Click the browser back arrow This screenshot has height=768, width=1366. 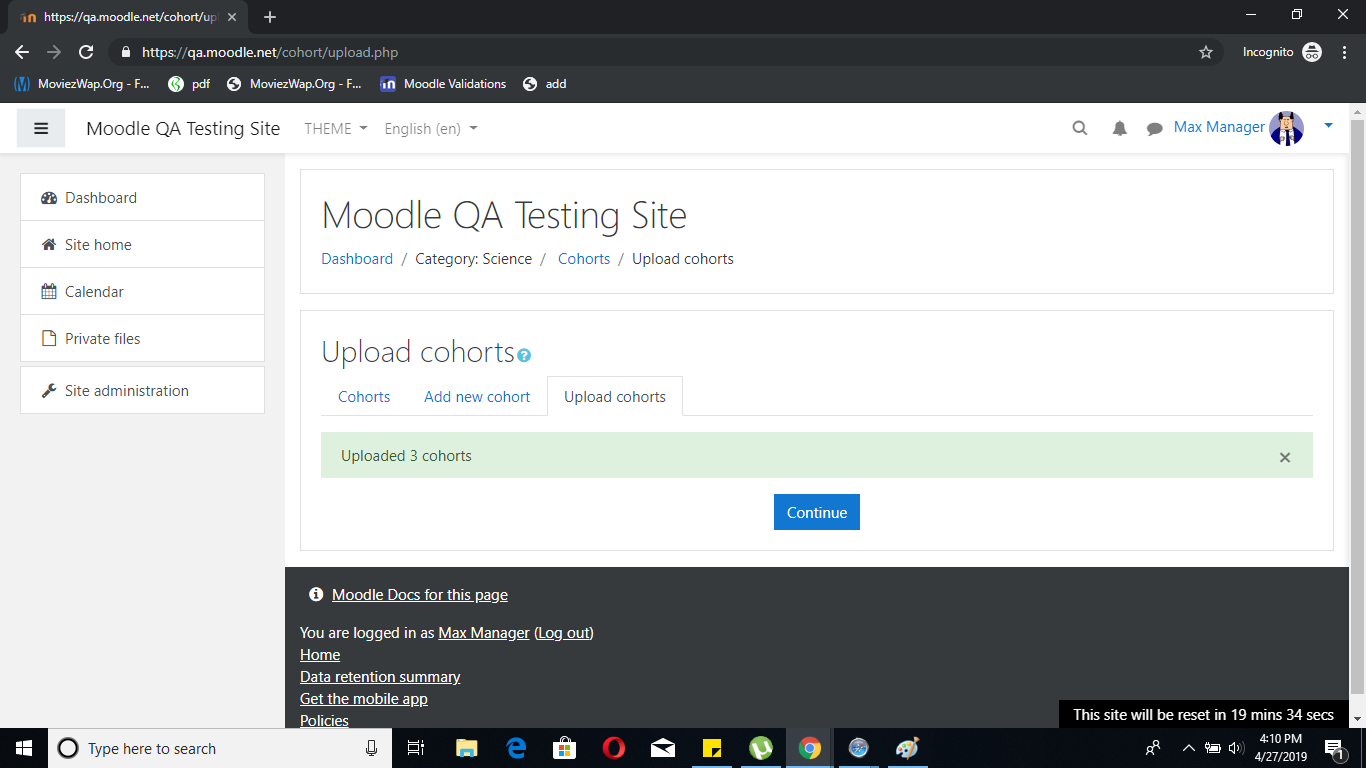coord(22,52)
